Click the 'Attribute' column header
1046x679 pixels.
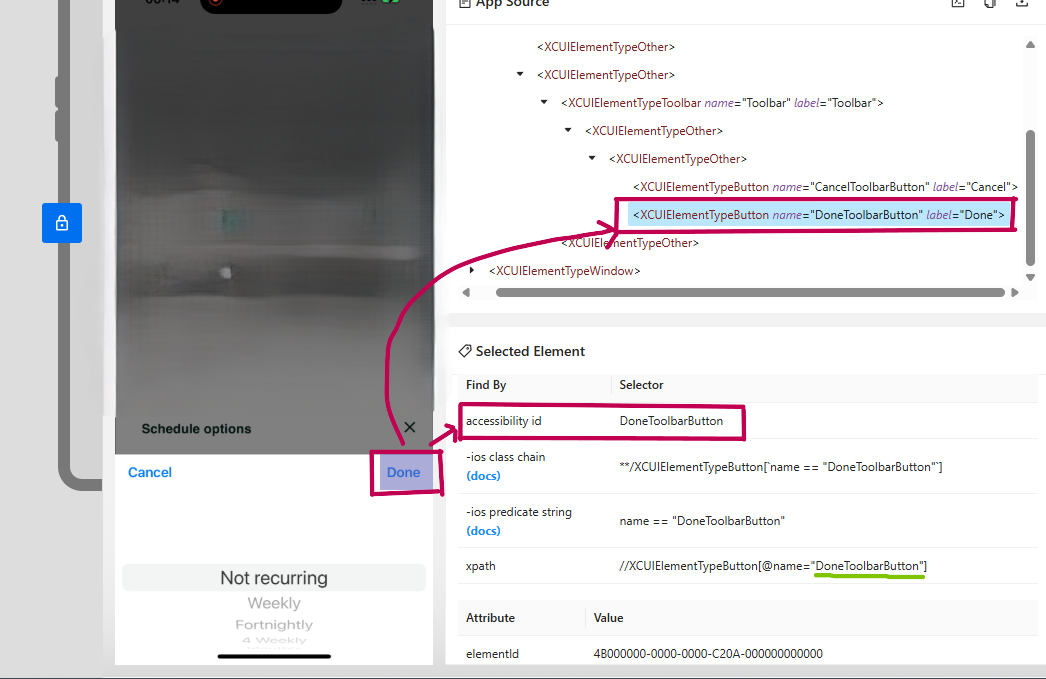490,618
